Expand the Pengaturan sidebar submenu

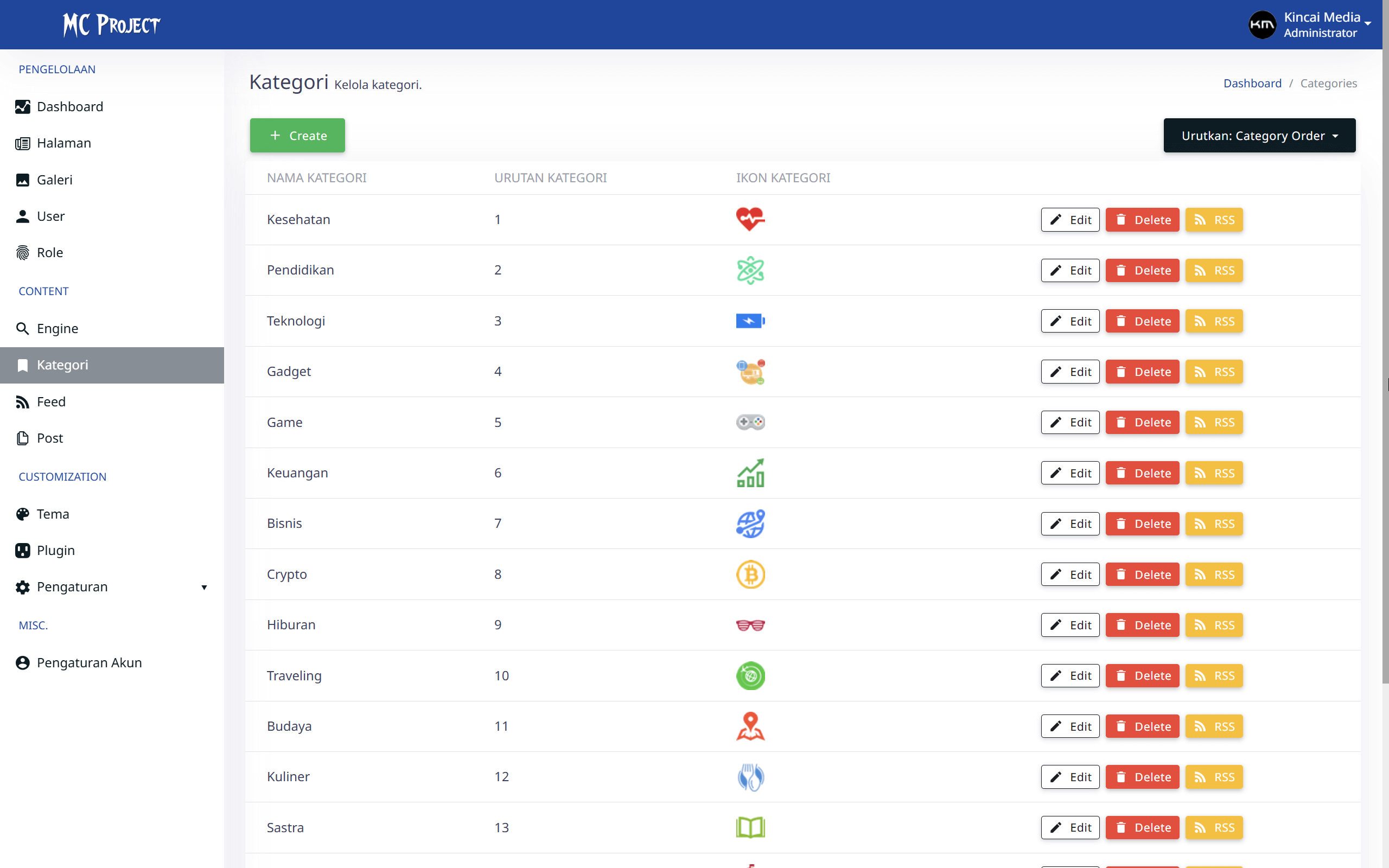pyautogui.click(x=205, y=588)
